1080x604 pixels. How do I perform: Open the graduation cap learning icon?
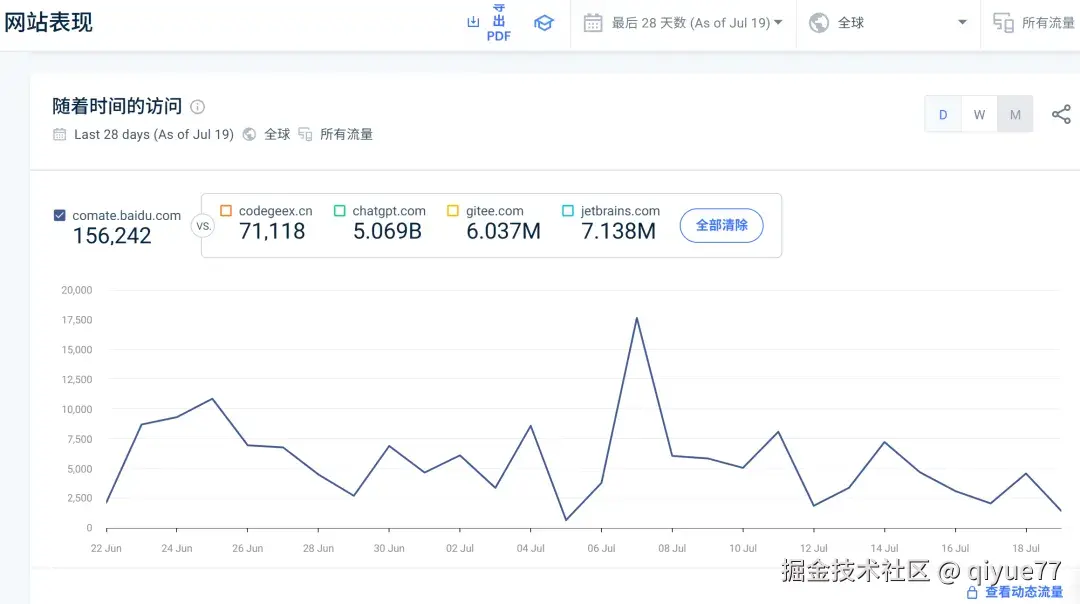point(543,23)
